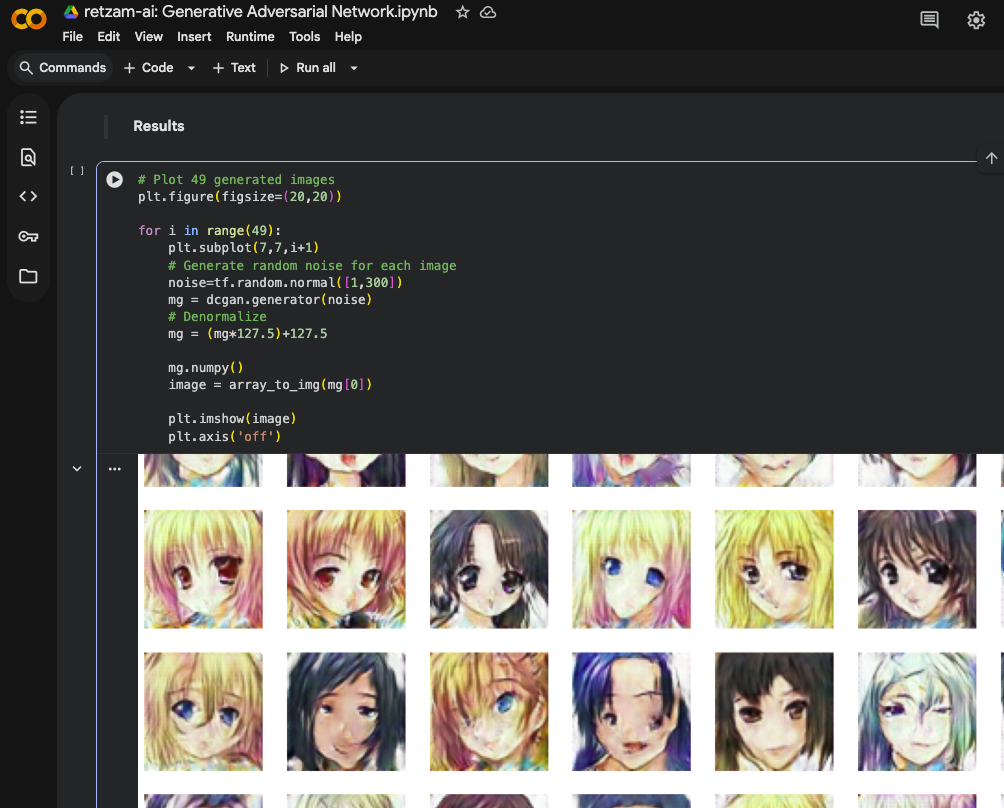Click the cloud save status icon
This screenshot has height=808, width=1004.
488,12
